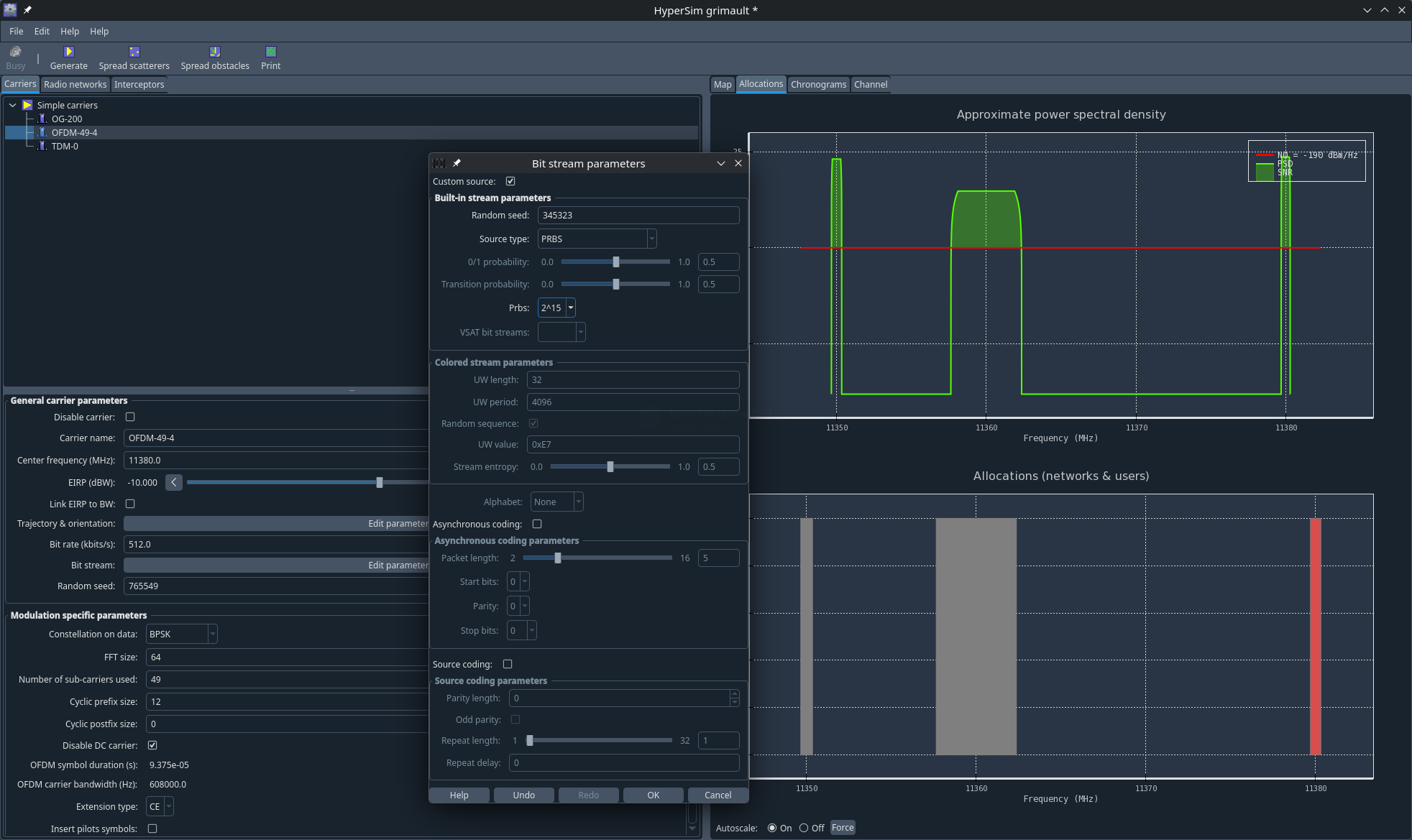This screenshot has height=840, width=1428.
Task: Click the pin icon in Bit stream dialog
Action: coord(457,163)
